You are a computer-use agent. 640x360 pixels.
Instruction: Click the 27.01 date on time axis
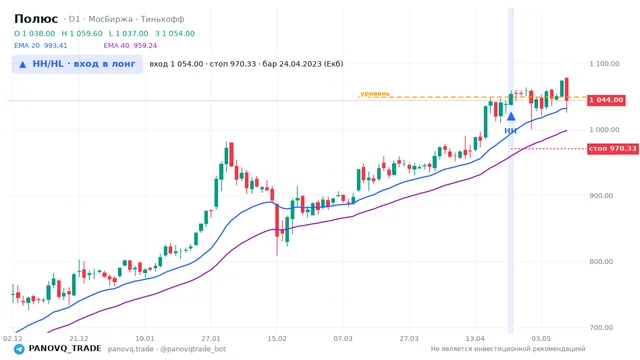(211, 338)
